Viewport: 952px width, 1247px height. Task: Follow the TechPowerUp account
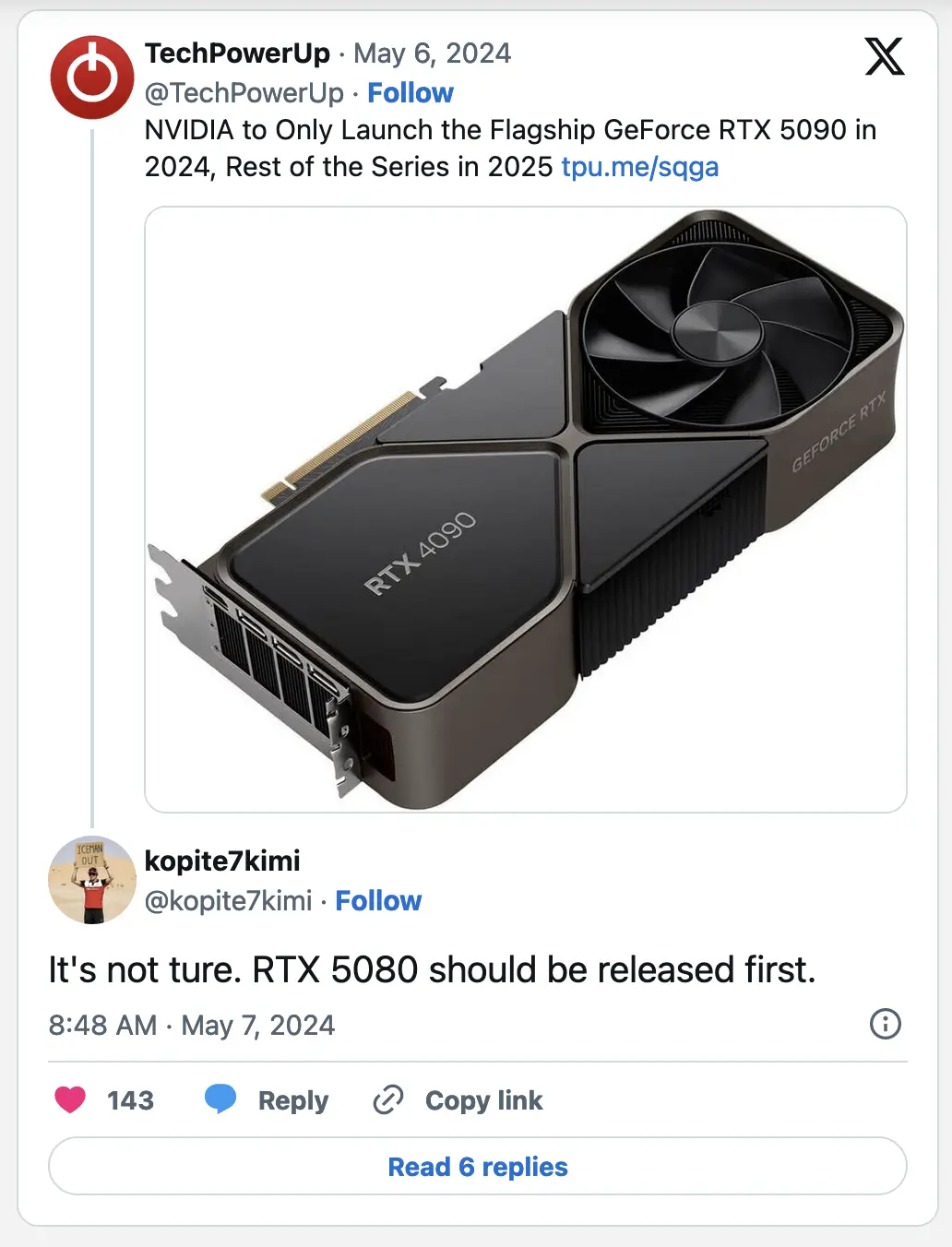tap(411, 93)
